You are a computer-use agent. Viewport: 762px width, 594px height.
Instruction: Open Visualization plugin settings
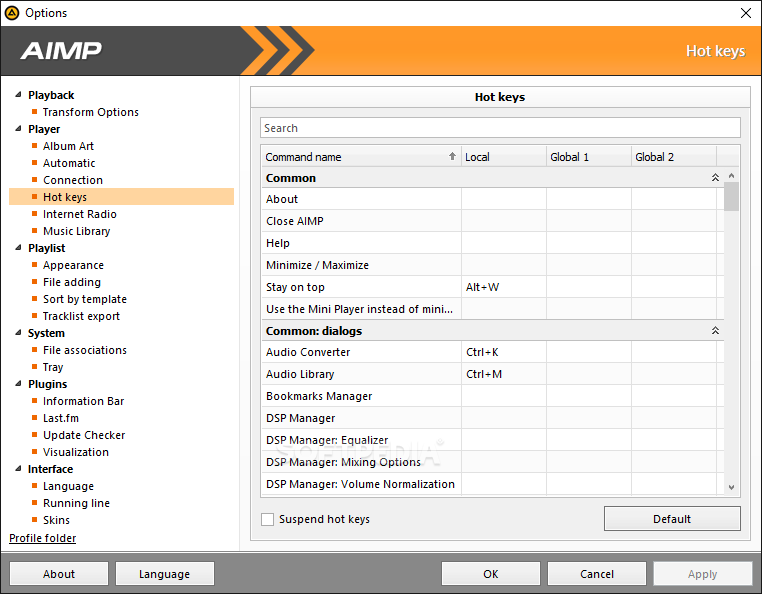[76, 452]
